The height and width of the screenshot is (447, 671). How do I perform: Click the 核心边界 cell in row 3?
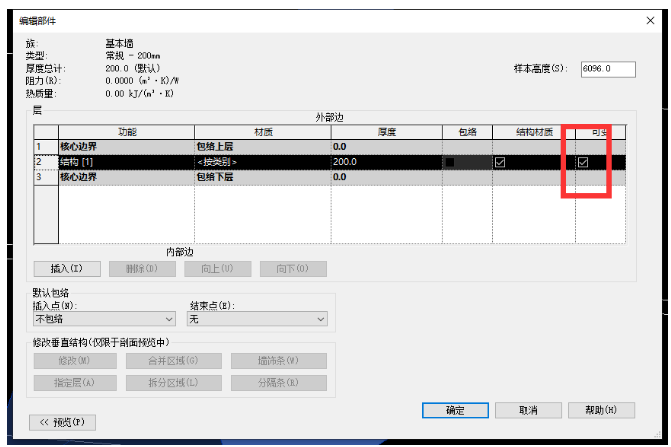tap(126, 177)
